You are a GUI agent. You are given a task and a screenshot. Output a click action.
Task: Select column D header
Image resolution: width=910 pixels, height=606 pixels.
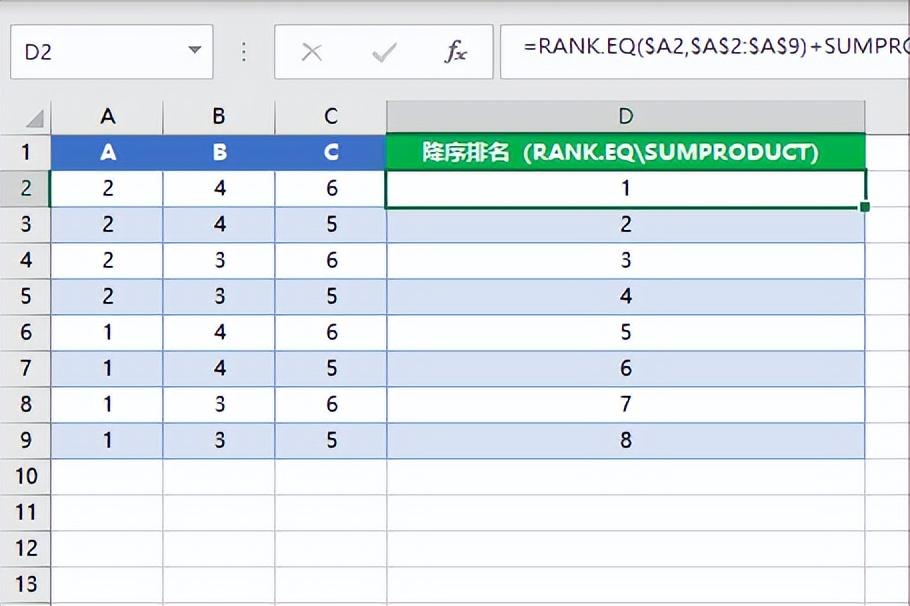coord(626,117)
